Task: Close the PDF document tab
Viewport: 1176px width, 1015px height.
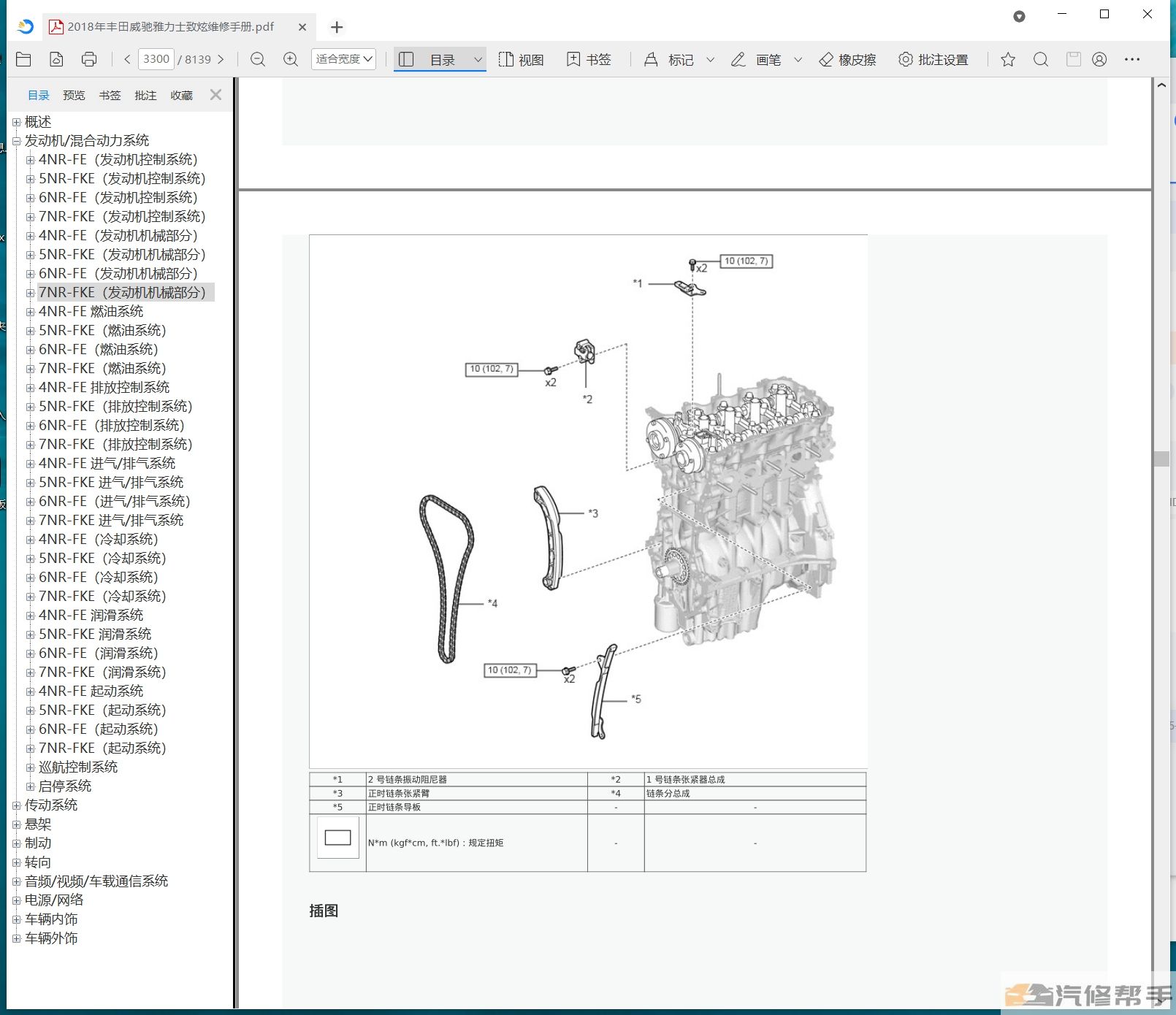Action: (x=302, y=27)
